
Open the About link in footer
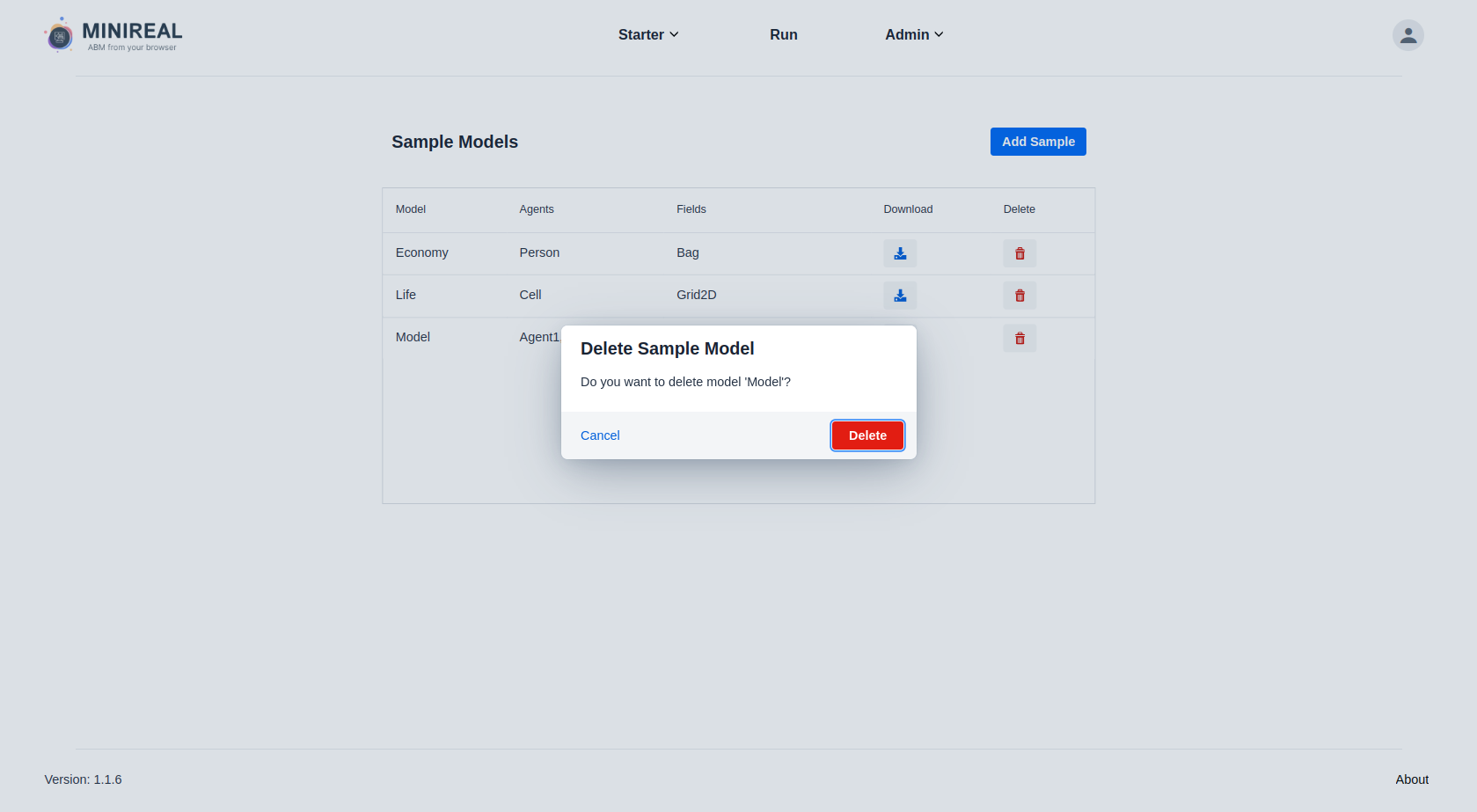coord(1412,779)
